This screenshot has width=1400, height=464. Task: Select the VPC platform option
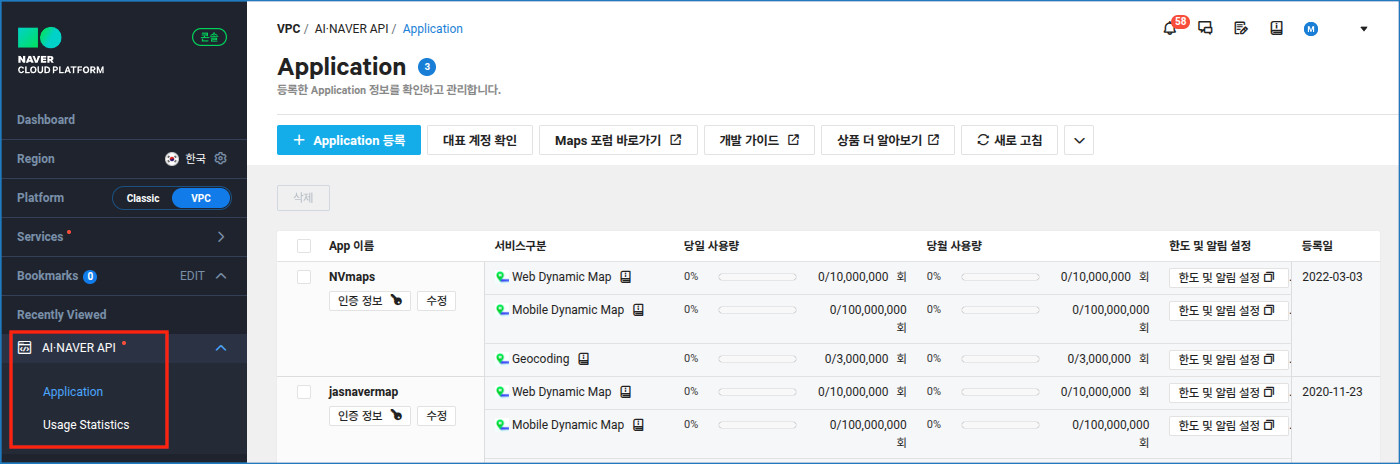pos(201,198)
